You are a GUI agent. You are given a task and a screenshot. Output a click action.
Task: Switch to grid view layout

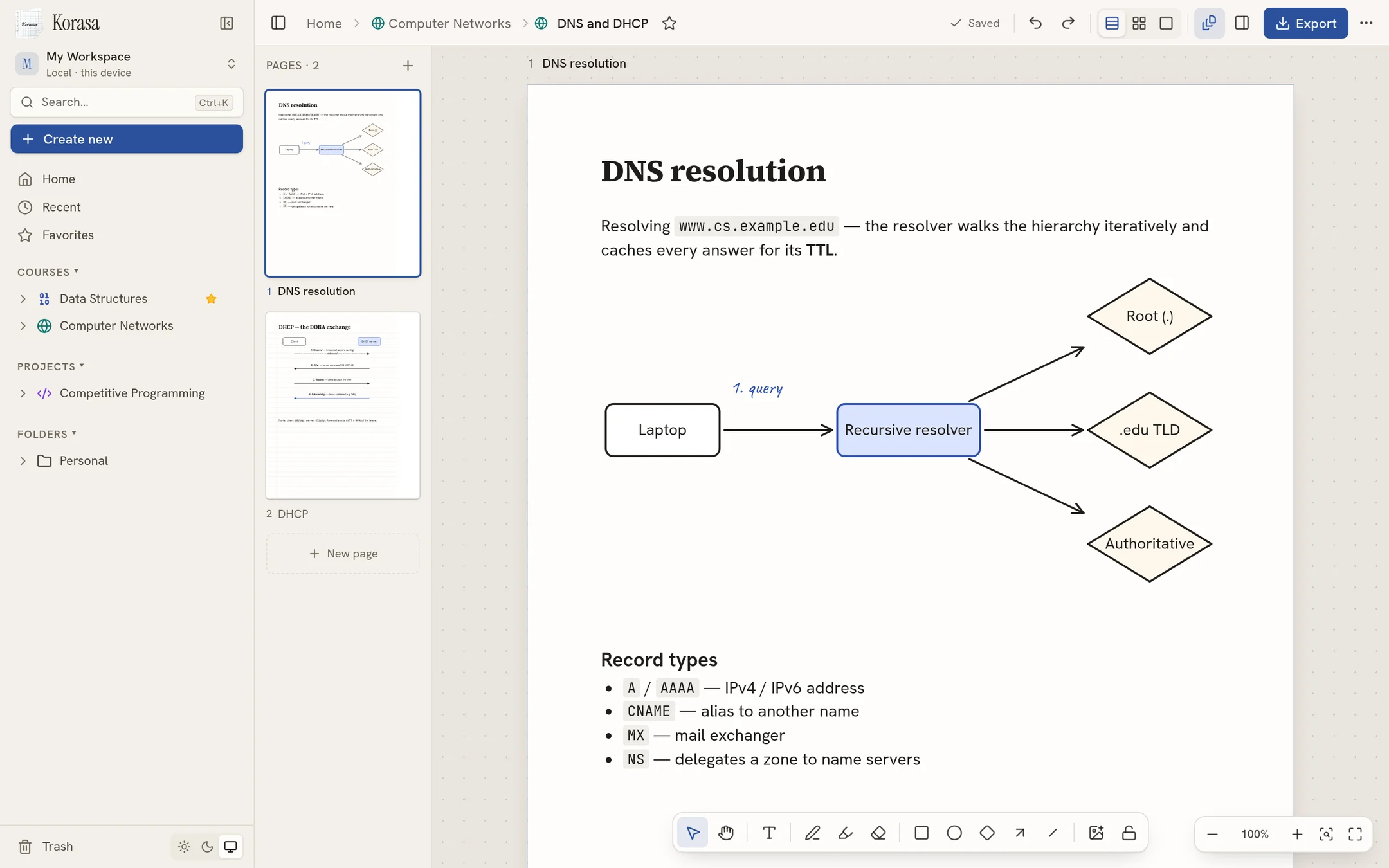click(x=1139, y=23)
